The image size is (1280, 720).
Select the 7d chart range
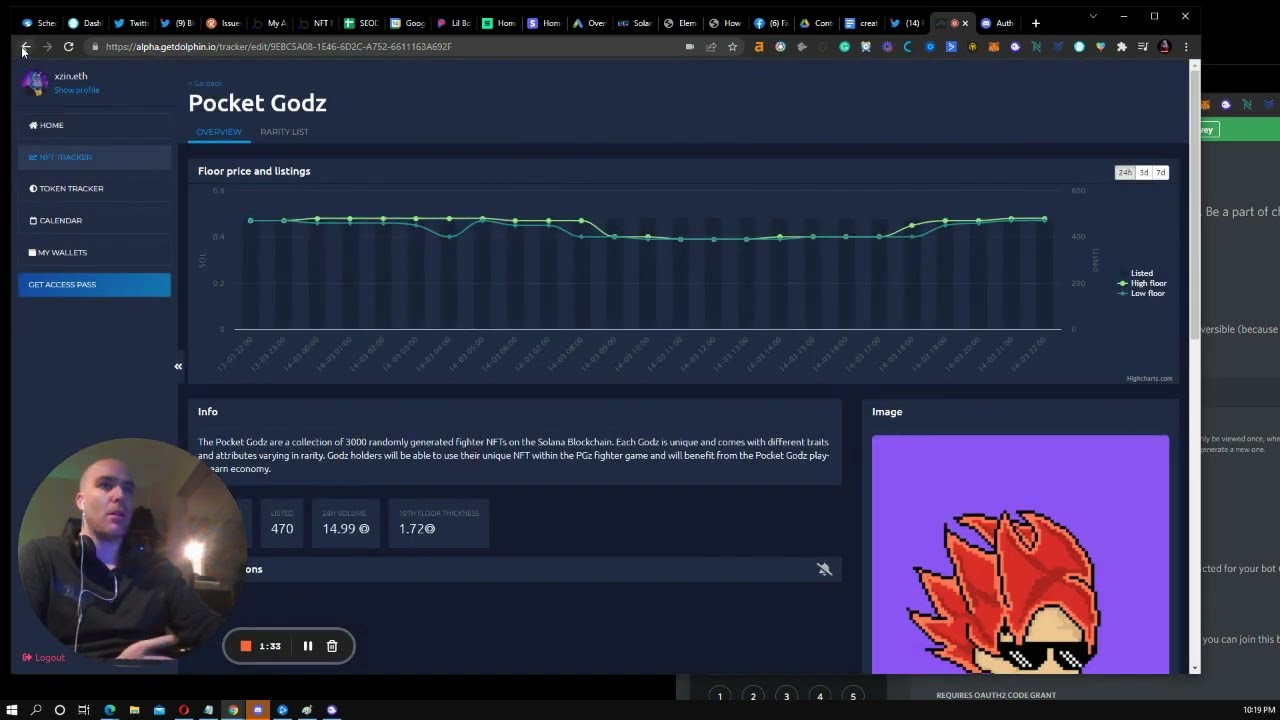tap(1160, 173)
